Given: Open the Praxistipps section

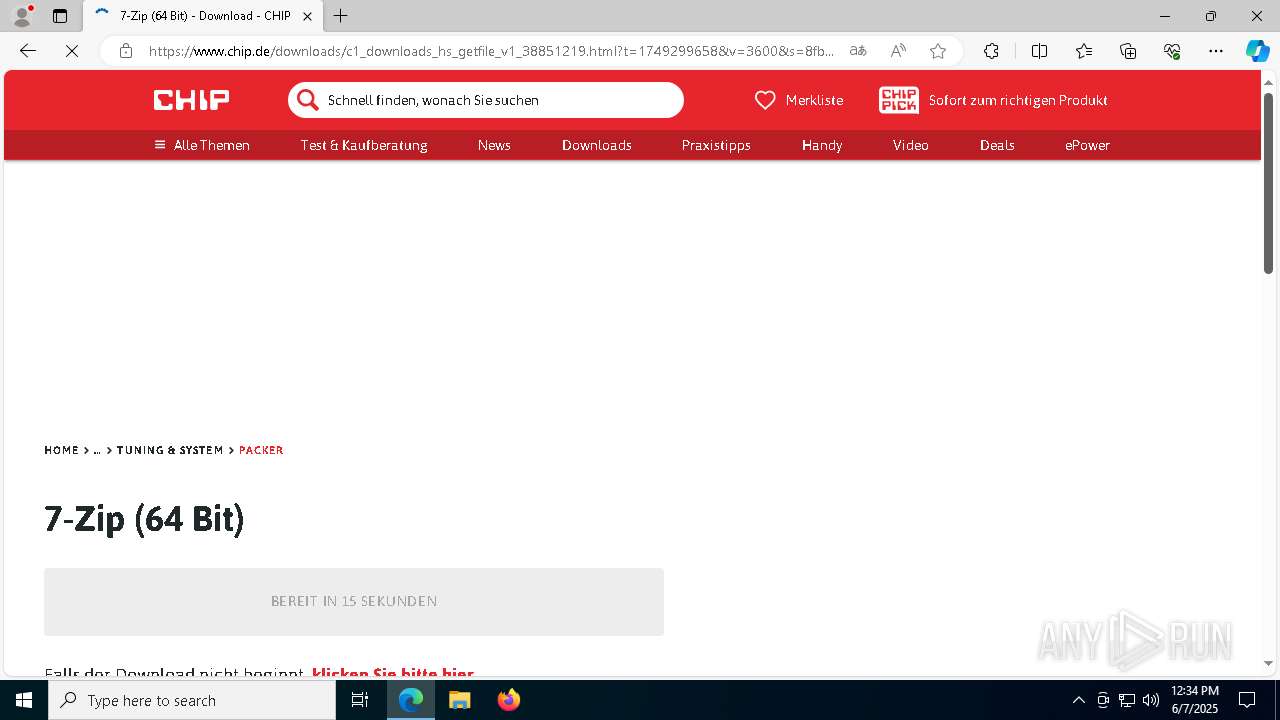Looking at the screenshot, I should click(716, 145).
